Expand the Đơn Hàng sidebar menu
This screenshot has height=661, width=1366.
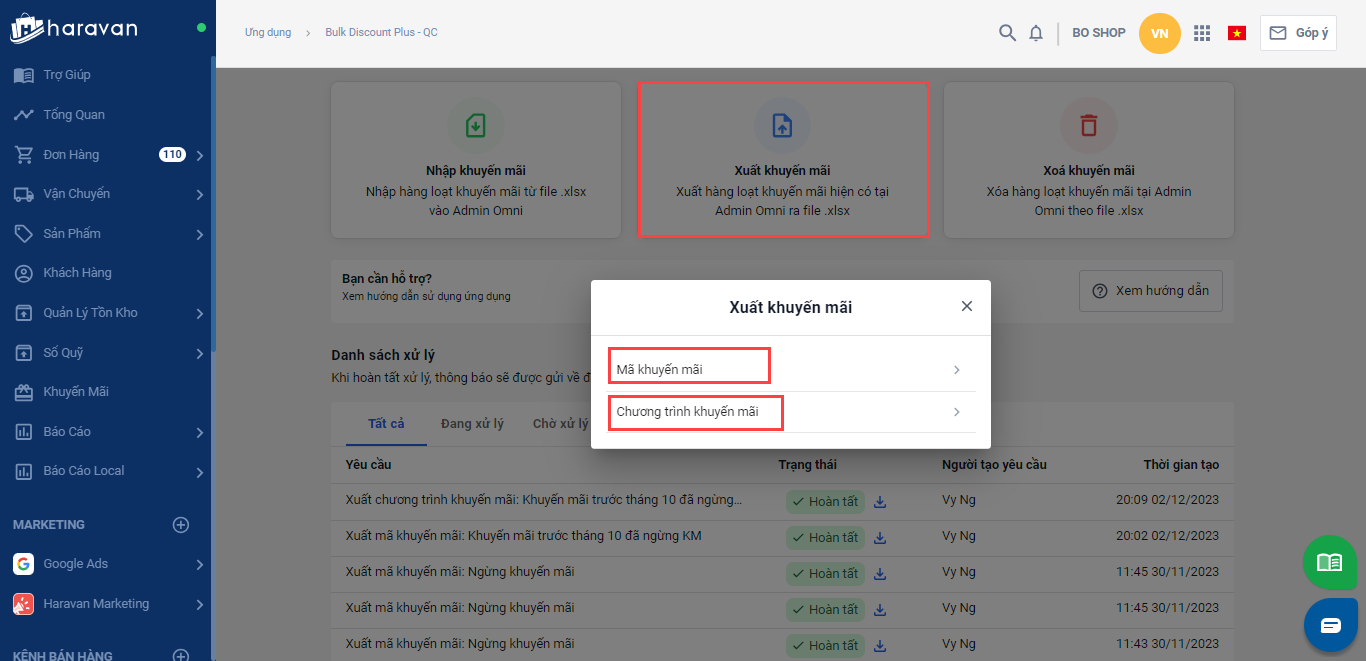click(x=200, y=155)
